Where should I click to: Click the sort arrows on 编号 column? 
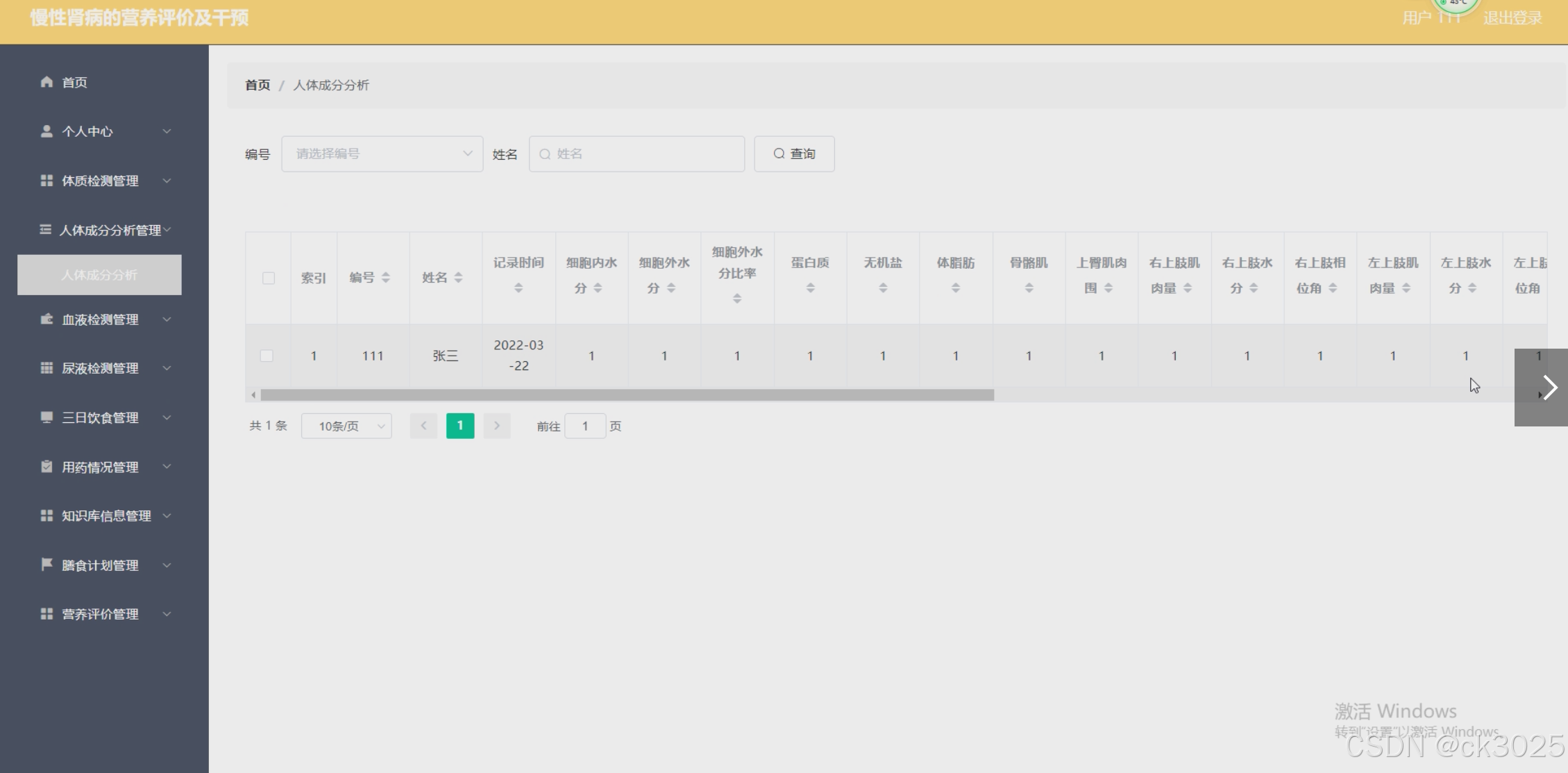click(386, 278)
